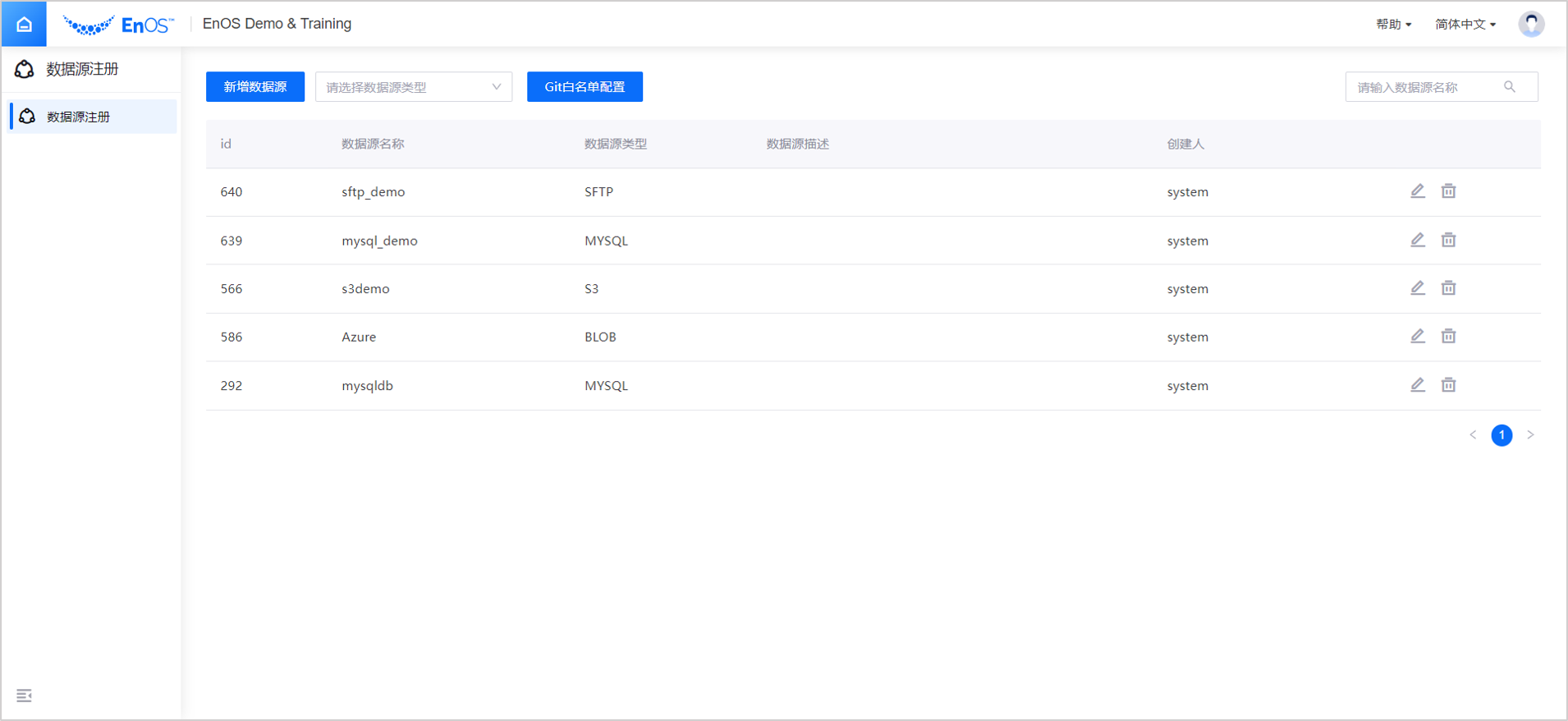Delete the mysqldb data source
Screen dimensions: 1568x721
[x=1448, y=384]
